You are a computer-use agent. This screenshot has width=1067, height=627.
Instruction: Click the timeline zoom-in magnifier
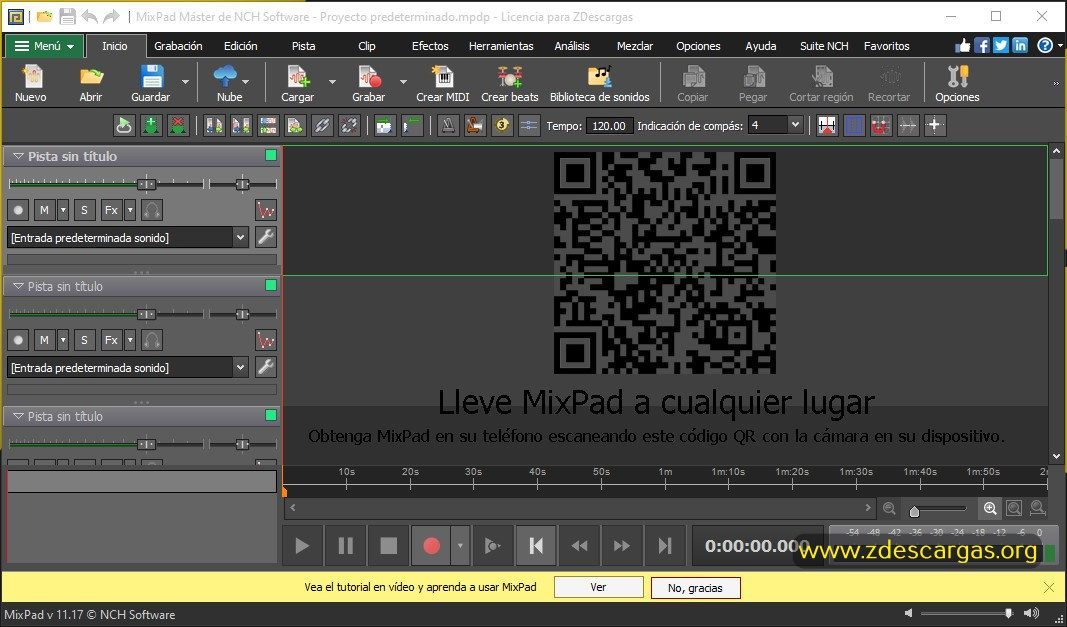[990, 508]
